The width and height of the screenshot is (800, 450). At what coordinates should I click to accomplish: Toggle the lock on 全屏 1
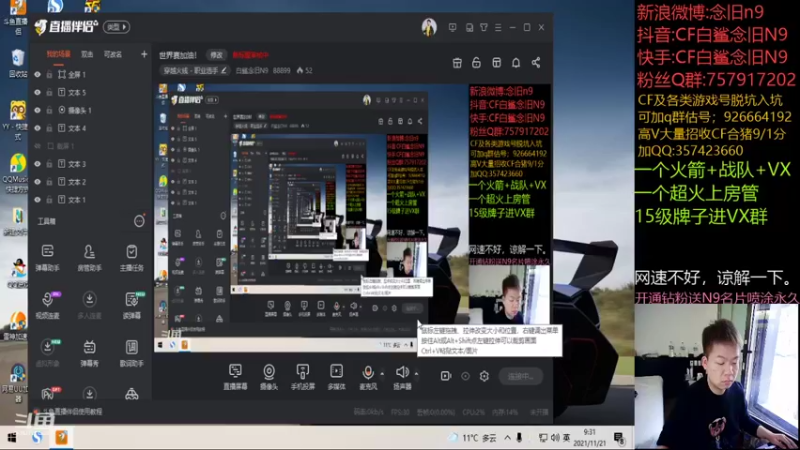(x=49, y=74)
